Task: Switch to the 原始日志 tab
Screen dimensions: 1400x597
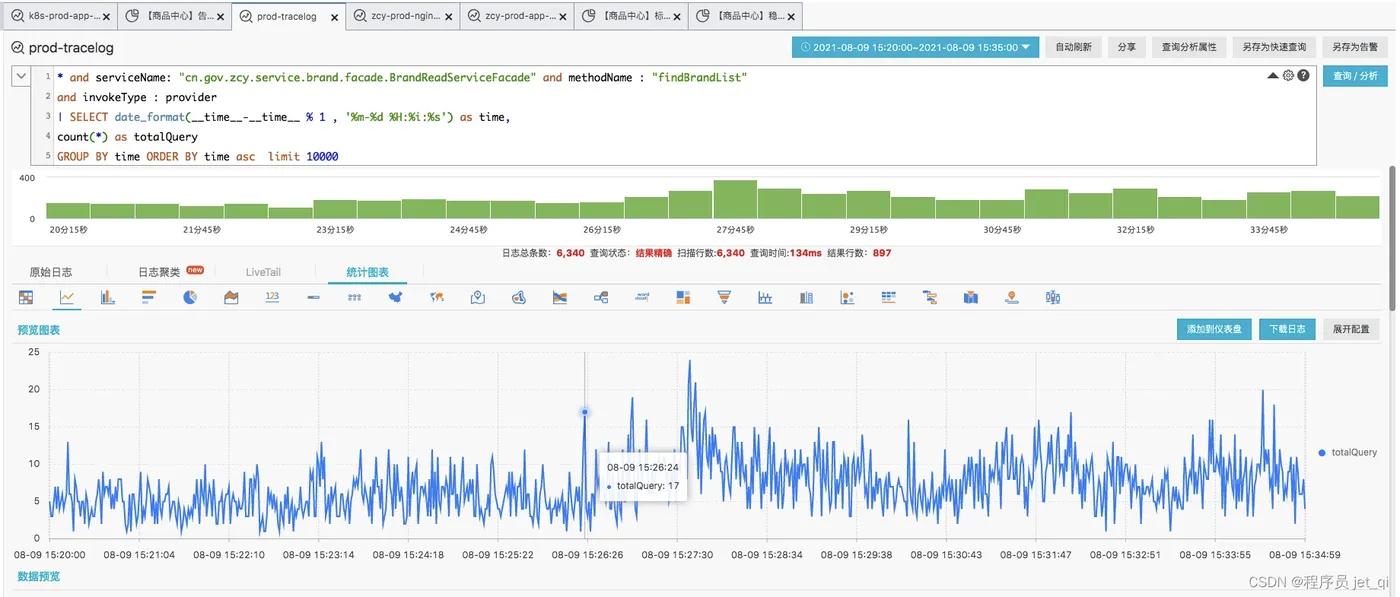Action: point(51,272)
